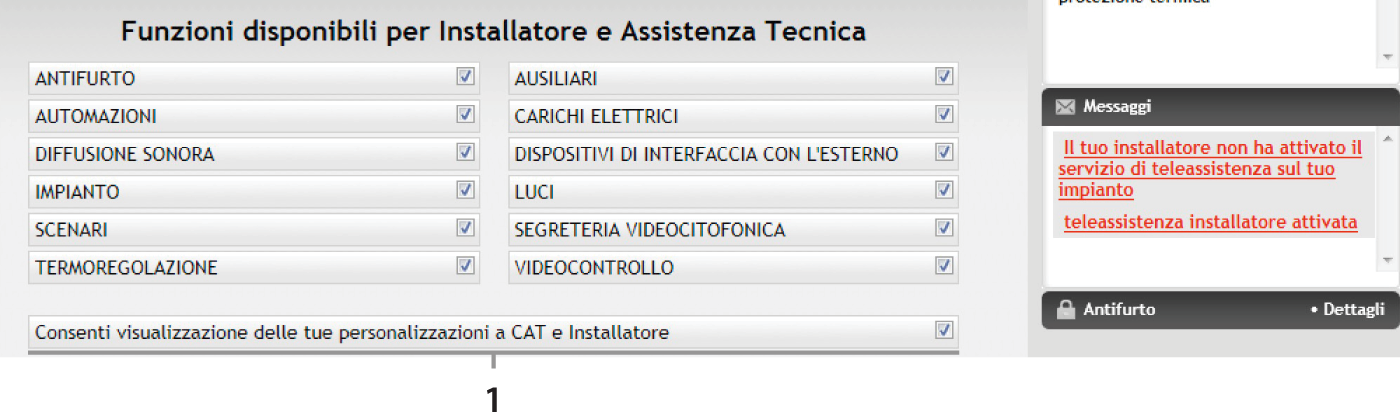1400x412 pixels.
Task: Disable the TERMOREGOLAZIONE checkbox
Action: tap(465, 266)
